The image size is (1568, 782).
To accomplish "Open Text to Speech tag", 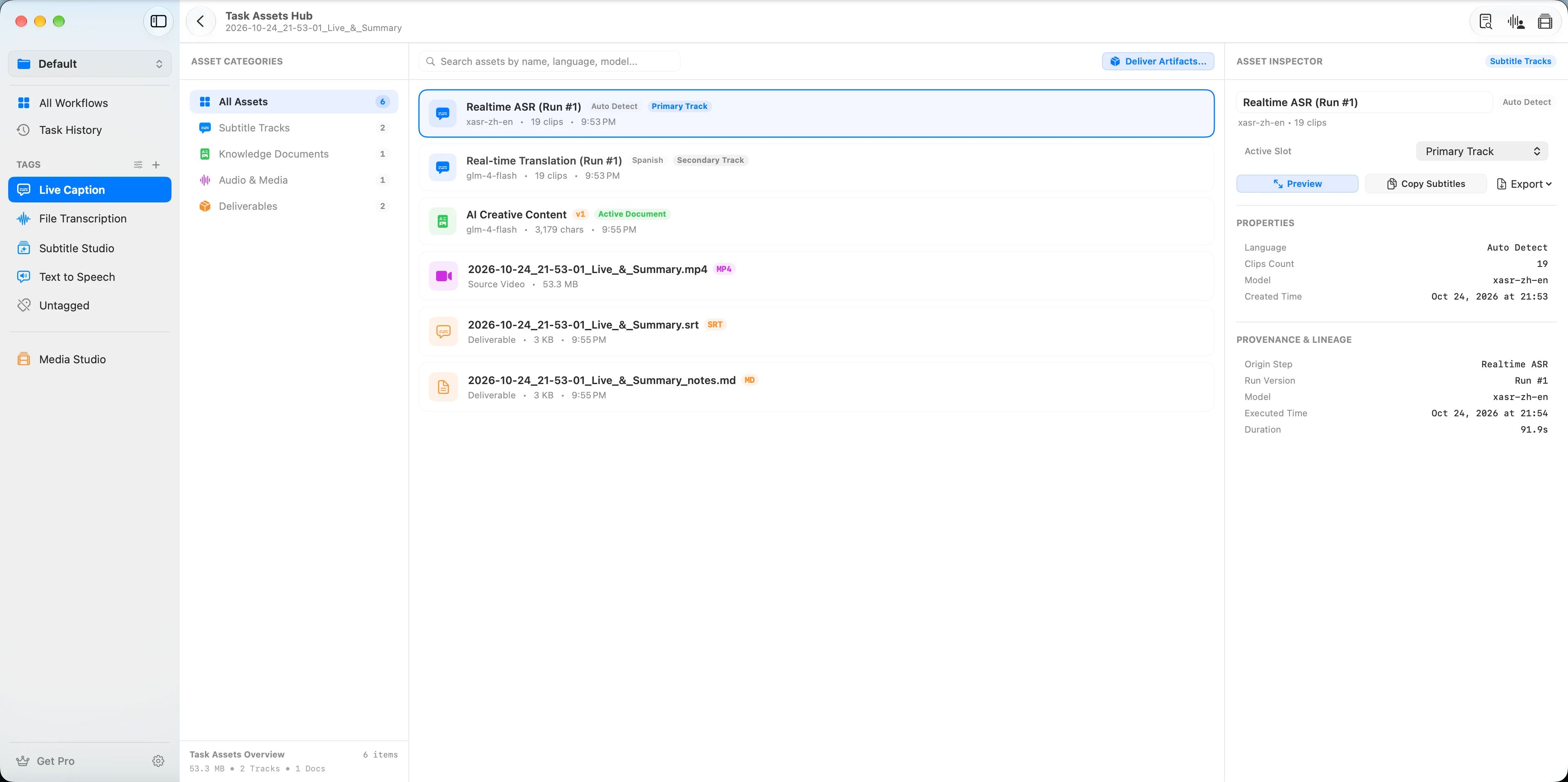I will 89,277.
